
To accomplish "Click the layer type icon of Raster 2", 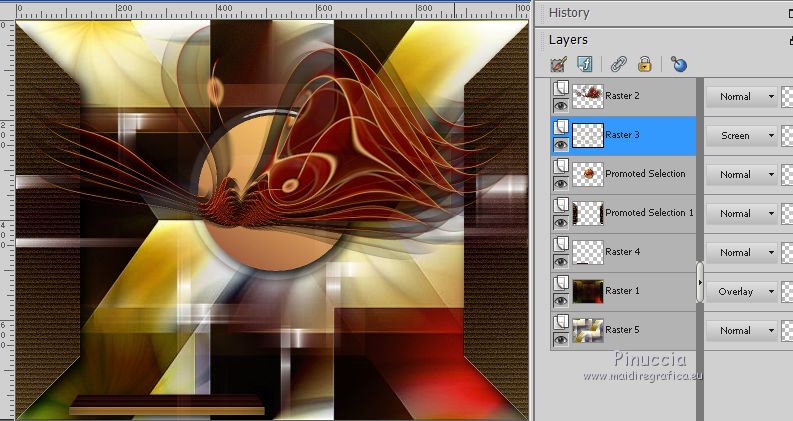I will pyautogui.click(x=560, y=88).
